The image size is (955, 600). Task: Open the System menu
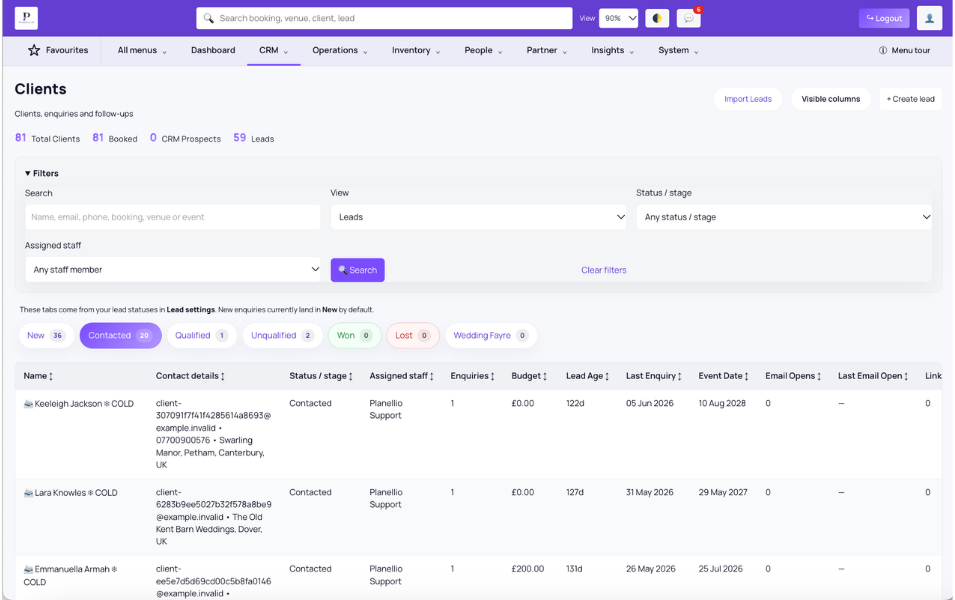(678, 51)
